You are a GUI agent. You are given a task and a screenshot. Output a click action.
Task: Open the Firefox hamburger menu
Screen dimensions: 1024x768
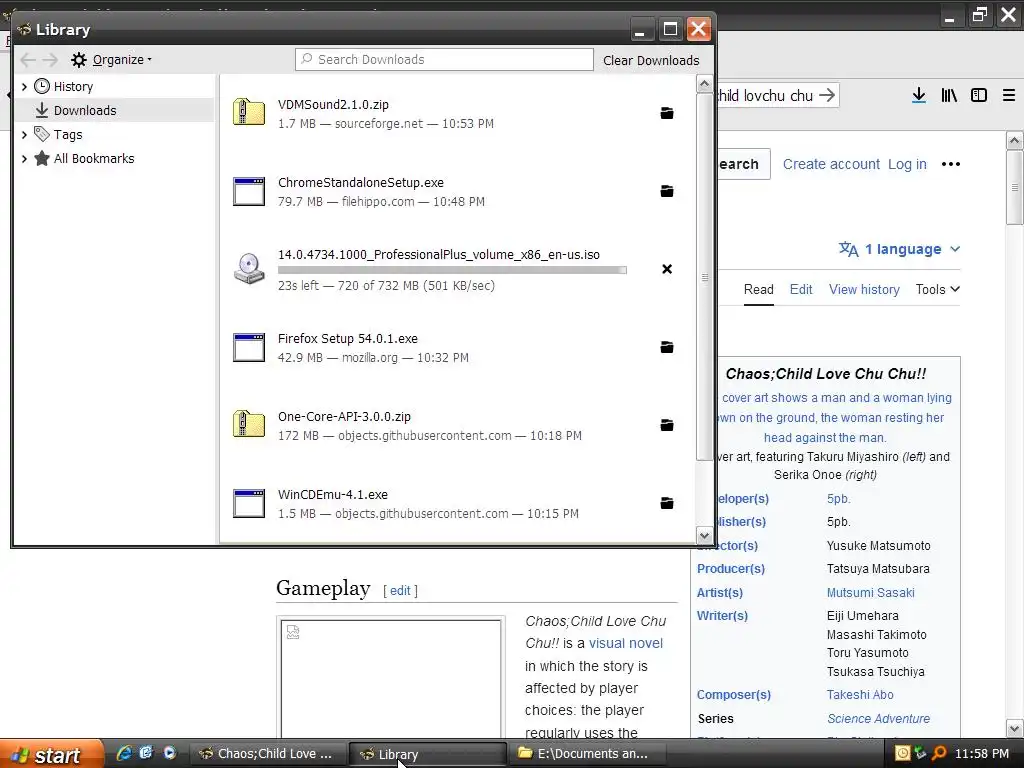click(x=1008, y=95)
